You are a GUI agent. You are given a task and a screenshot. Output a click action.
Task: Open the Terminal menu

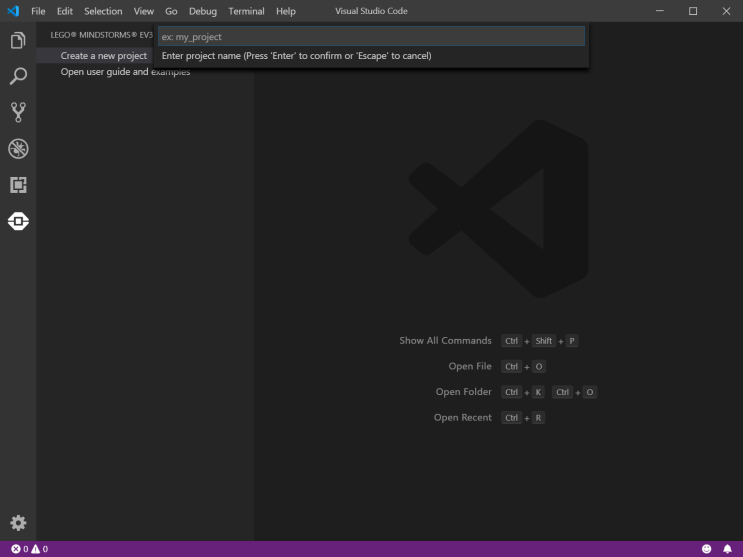point(246,11)
